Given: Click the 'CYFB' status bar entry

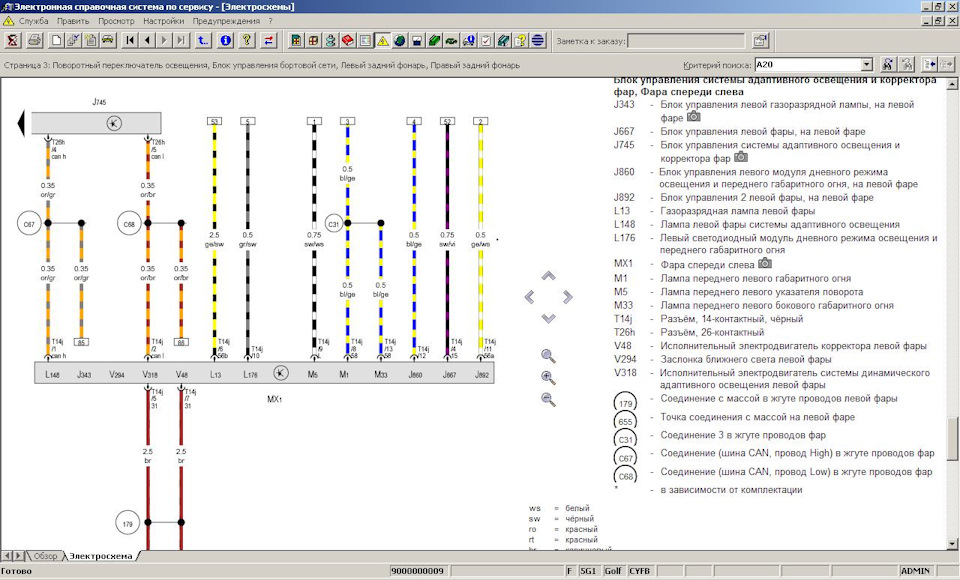Looking at the screenshot, I should (640, 571).
